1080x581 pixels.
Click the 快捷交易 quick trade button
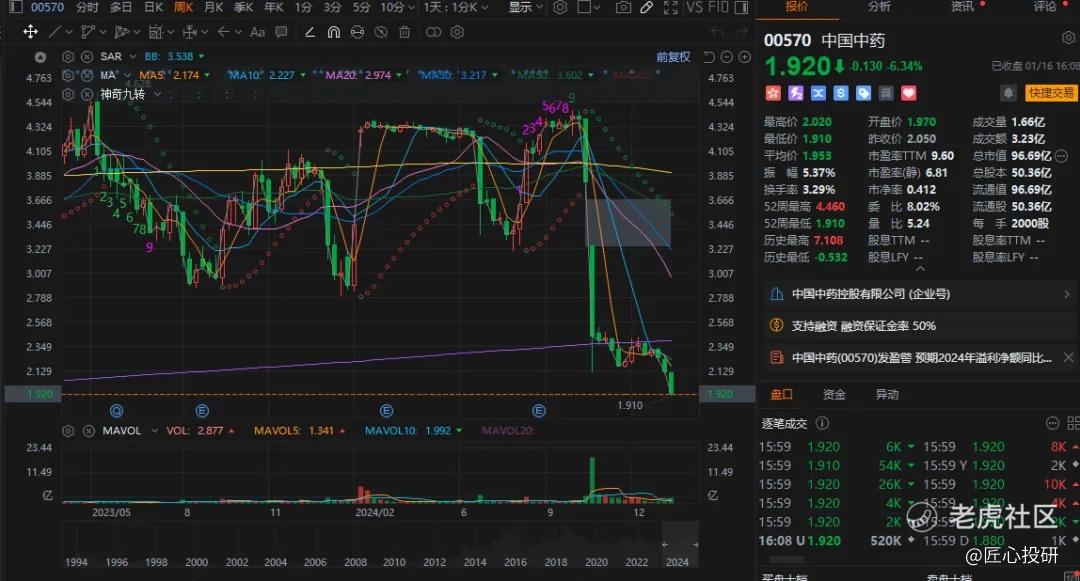click(x=1050, y=93)
